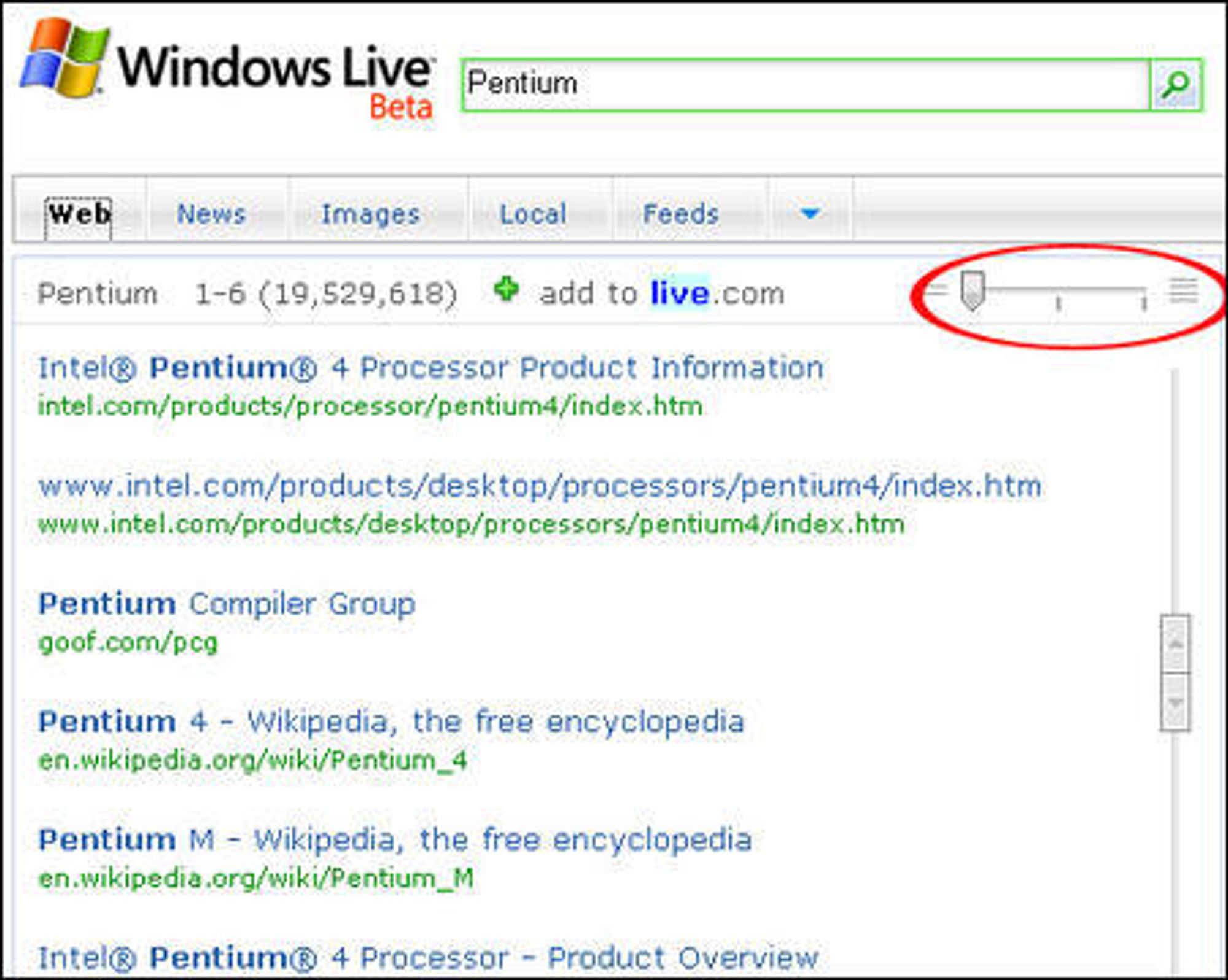Click inside the Pentium search box
This screenshot has height=980, width=1228.
(x=806, y=85)
